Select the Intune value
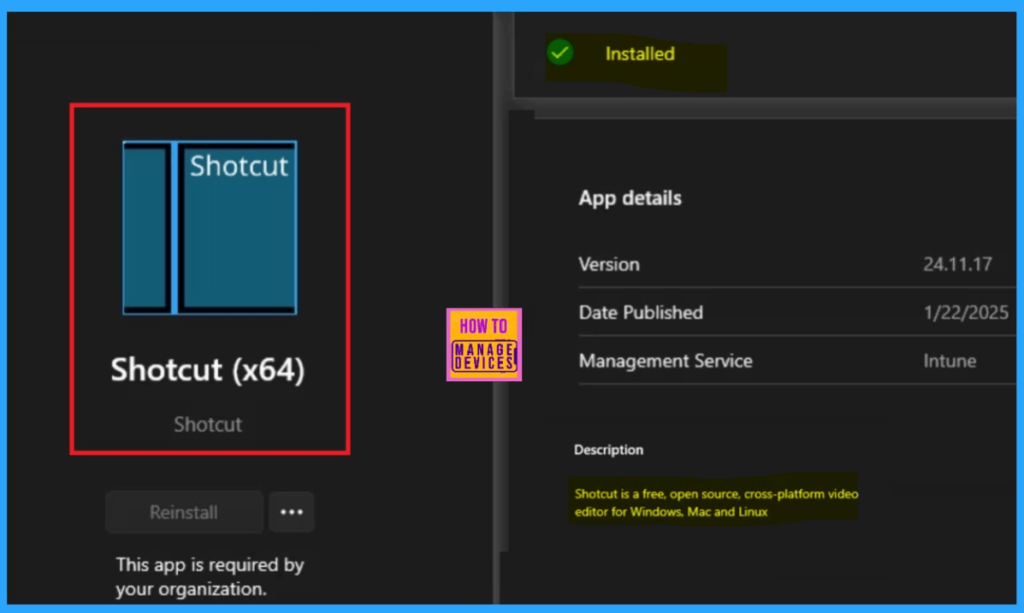Viewport: 1024px width, 613px height. pos(950,361)
